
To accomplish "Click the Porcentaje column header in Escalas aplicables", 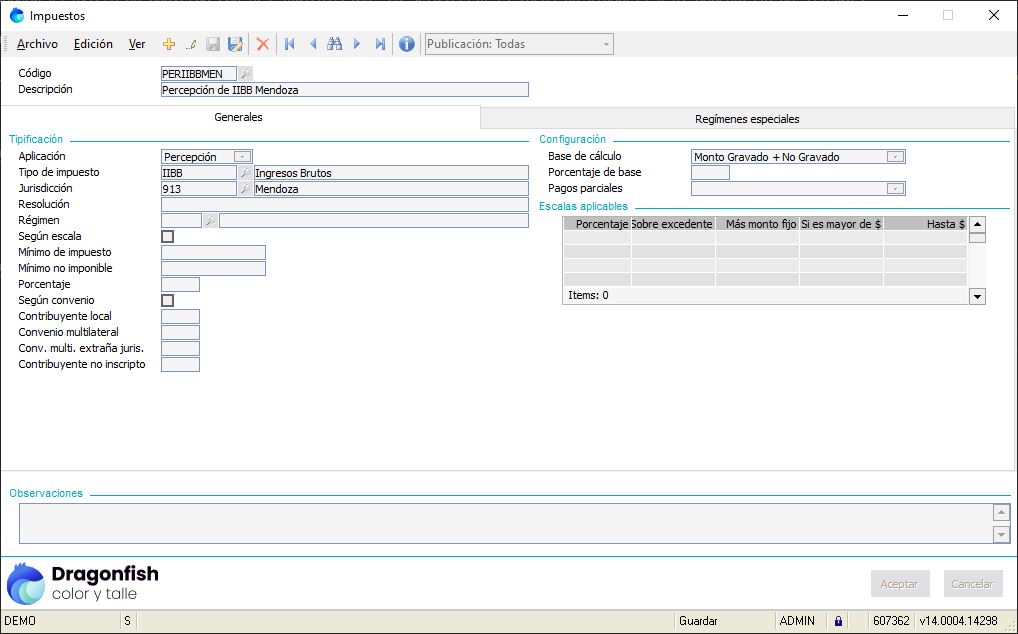I will click(597, 224).
